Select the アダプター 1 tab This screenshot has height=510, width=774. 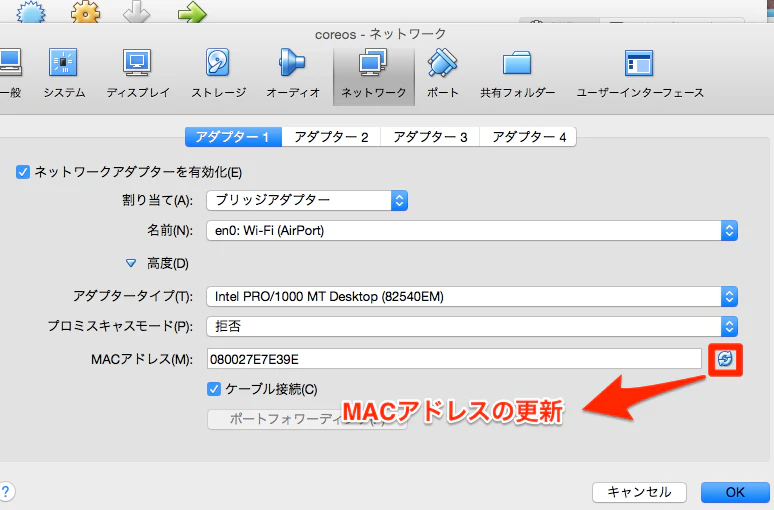[x=233, y=137]
